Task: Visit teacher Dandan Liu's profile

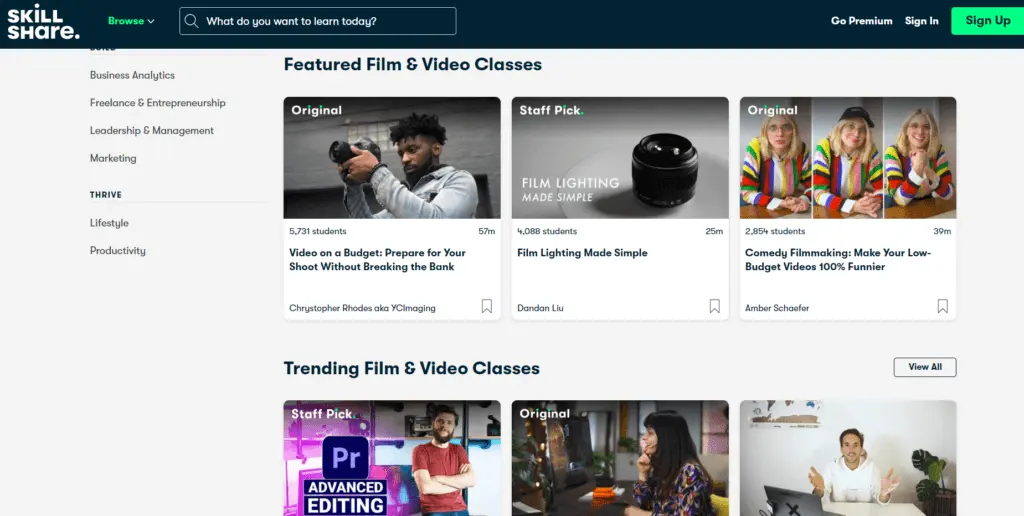Action: [540, 308]
